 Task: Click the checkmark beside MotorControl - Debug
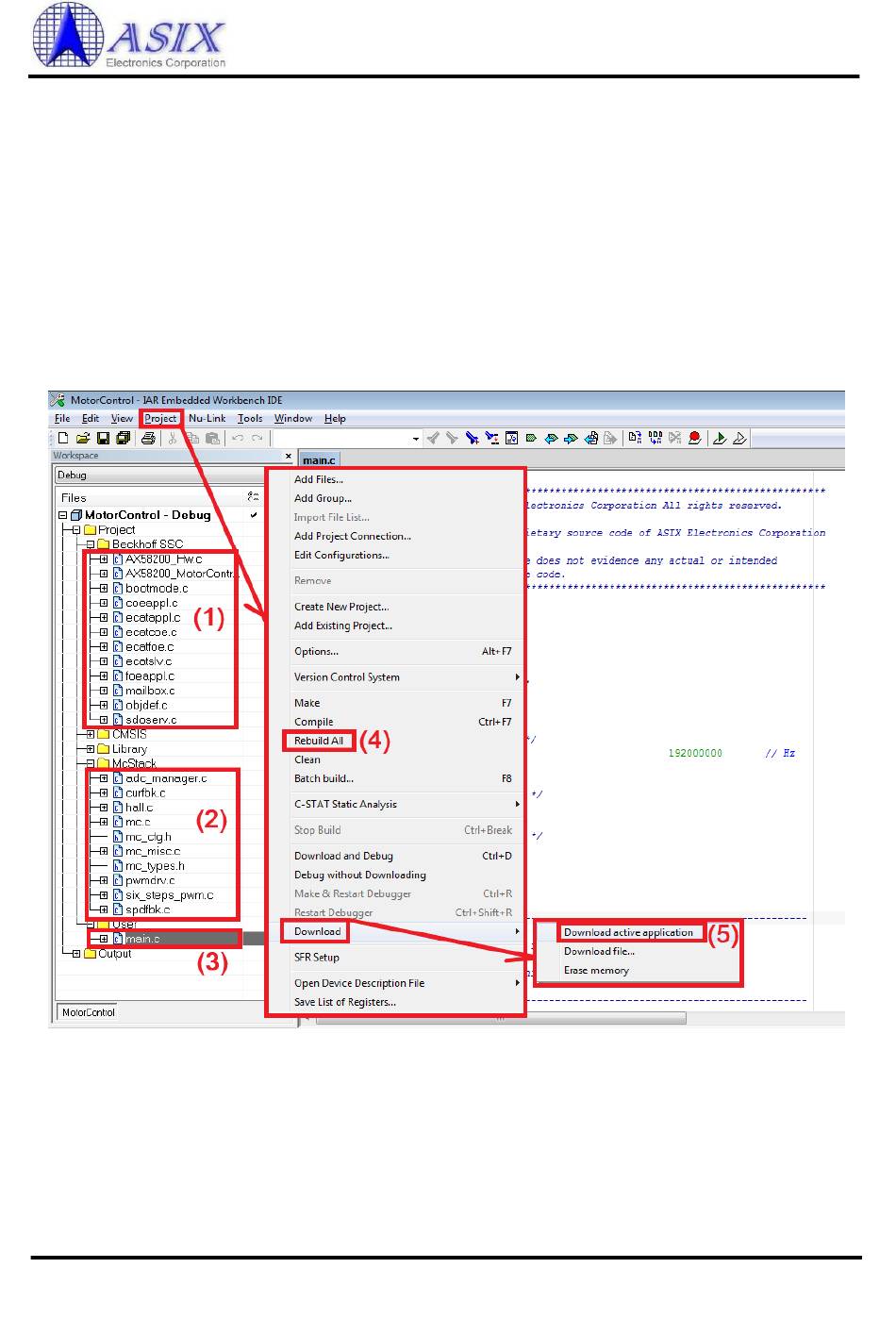(x=254, y=515)
